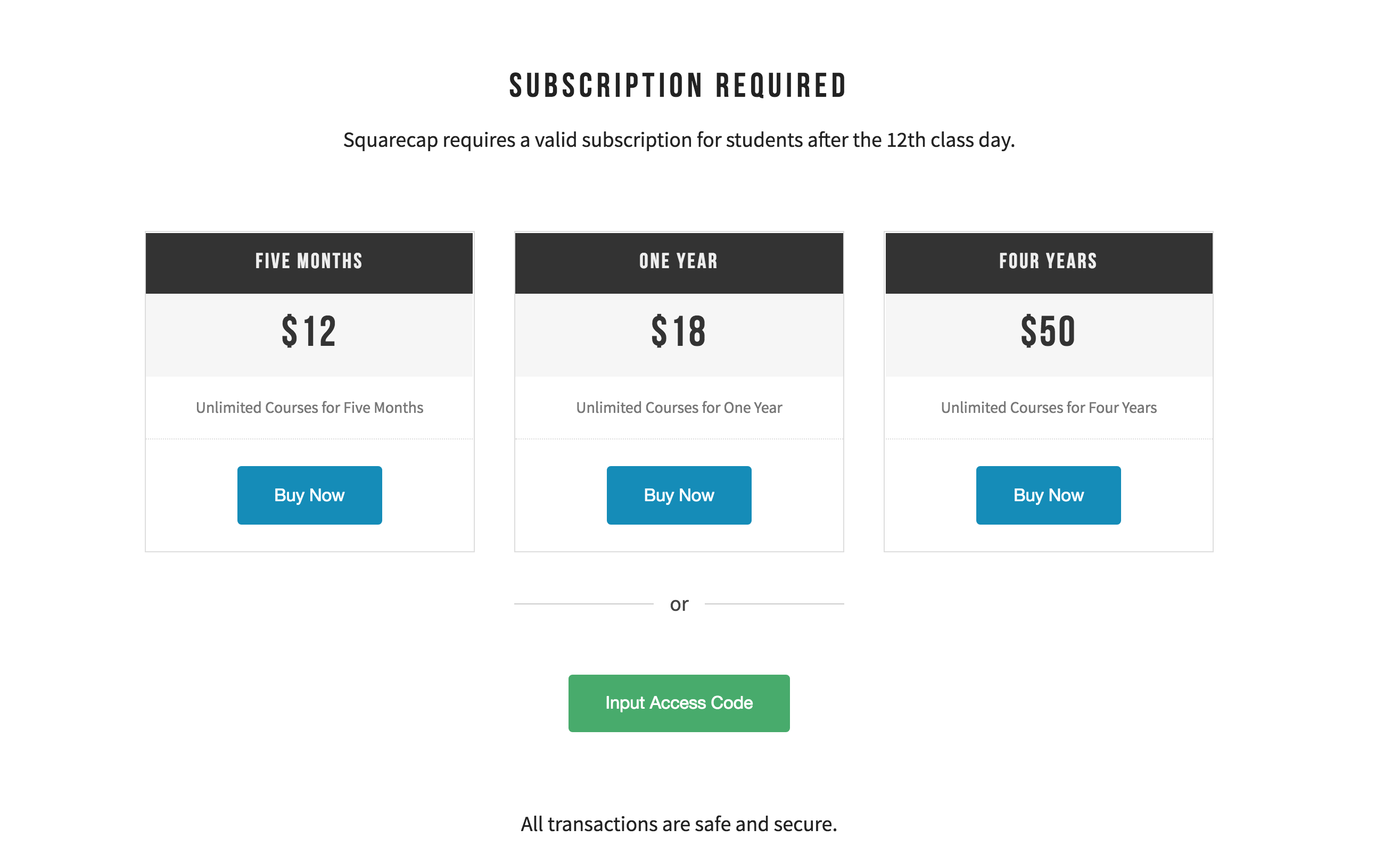1400x846 pixels.
Task: Click the $12 price
Action: (x=309, y=331)
